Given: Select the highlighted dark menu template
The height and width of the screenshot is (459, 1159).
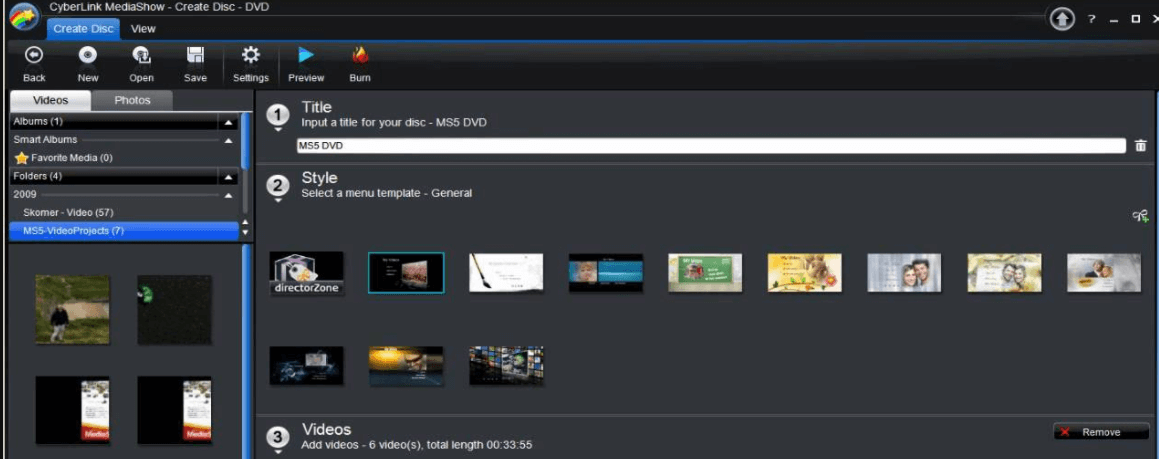Looking at the screenshot, I should tap(406, 273).
